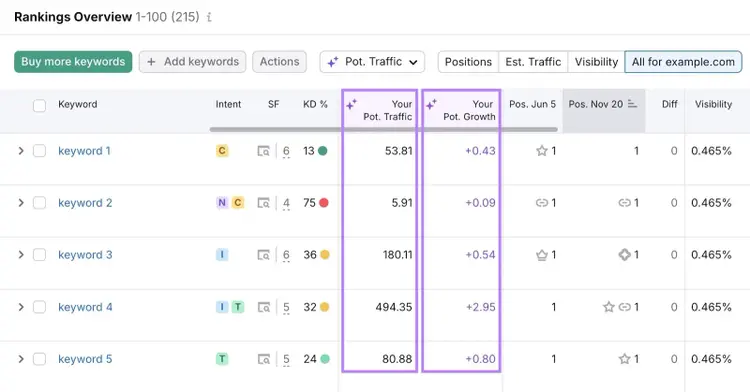Click the SF count 6 for keyword 1
Screen dimensions: 750x392
[x=286, y=151]
